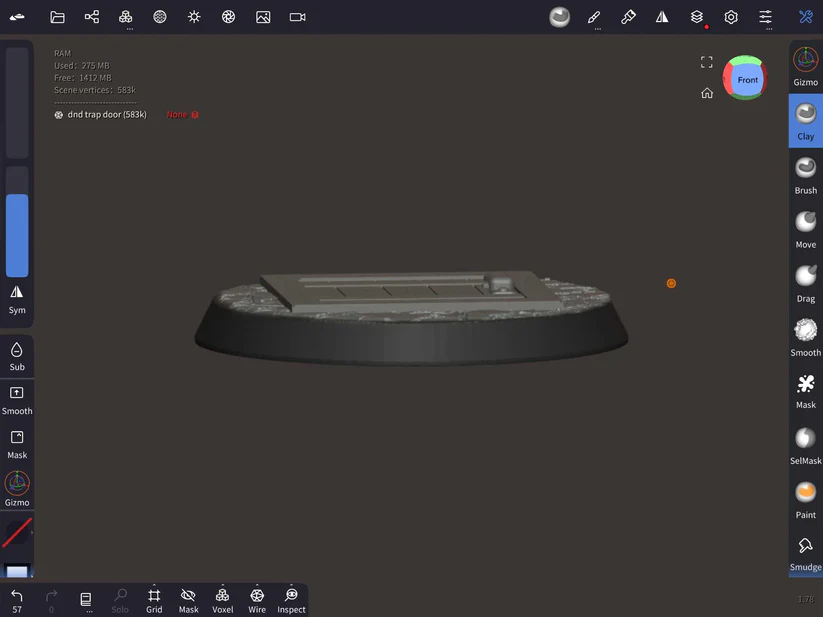
Task: Open the Voxel remesh option
Action: 223,601
